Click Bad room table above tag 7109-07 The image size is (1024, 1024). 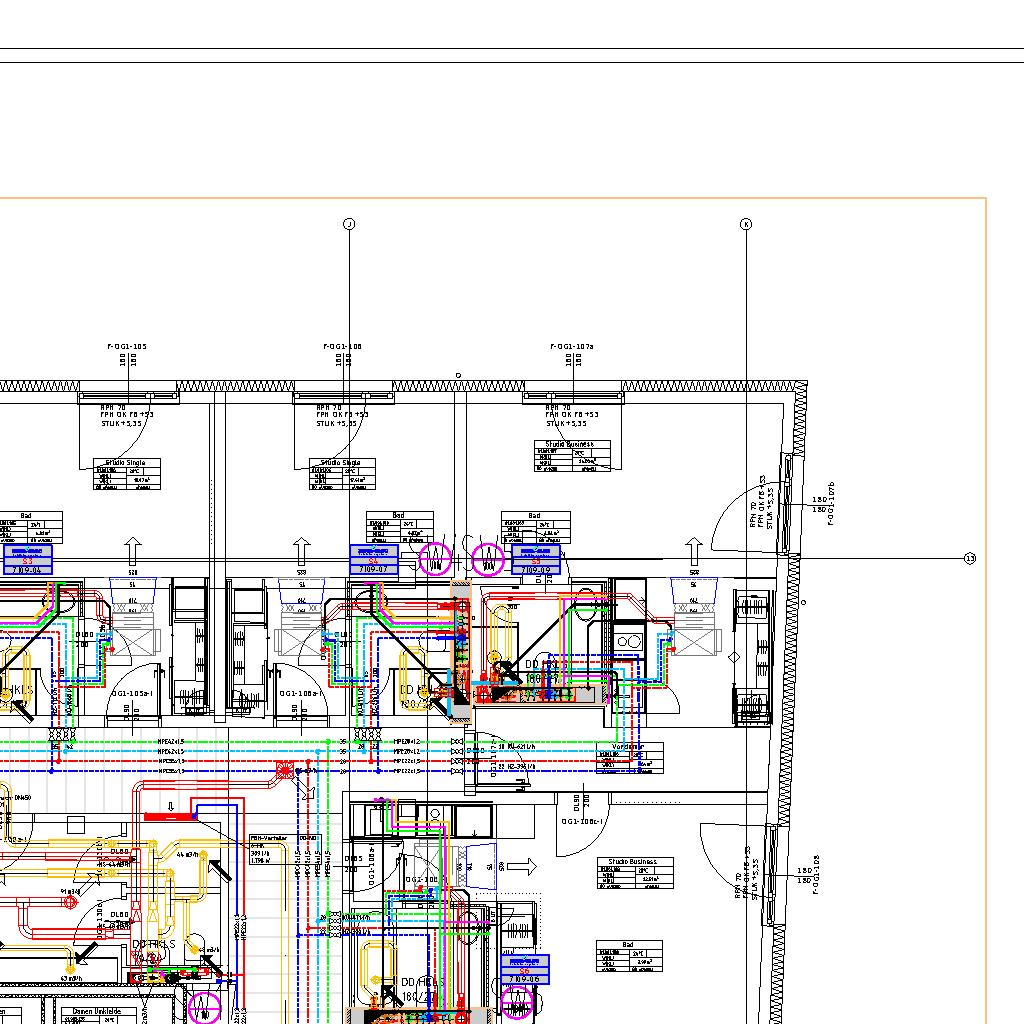(x=400, y=528)
